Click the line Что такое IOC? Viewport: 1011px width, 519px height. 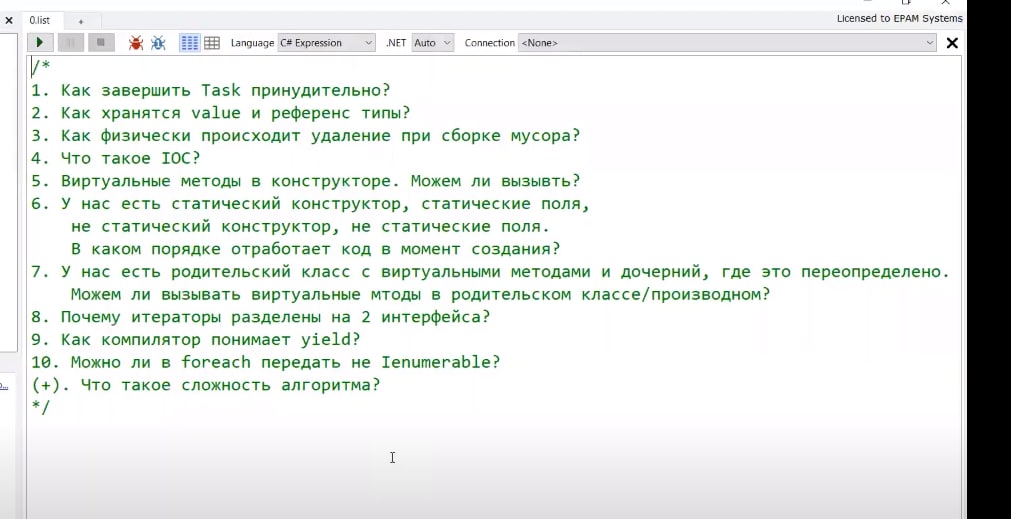point(116,159)
